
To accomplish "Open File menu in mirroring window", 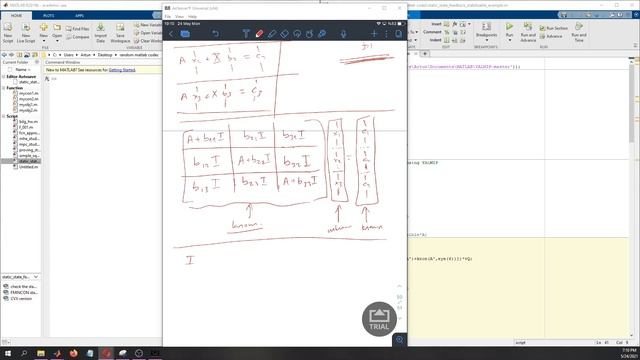I will [167, 16].
